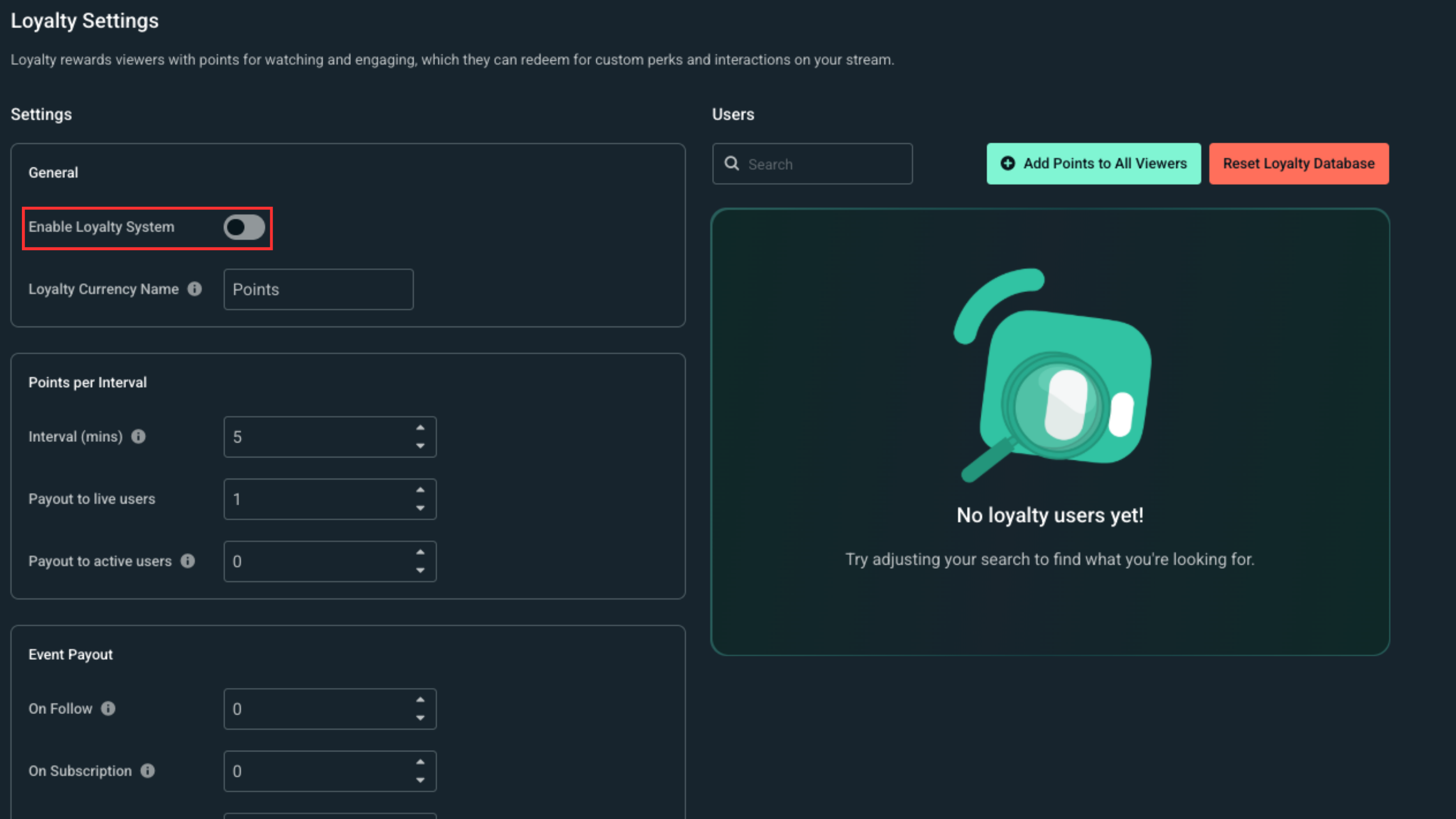
Task: Show Interval (mins) info tooltip icon
Action: [x=139, y=436]
